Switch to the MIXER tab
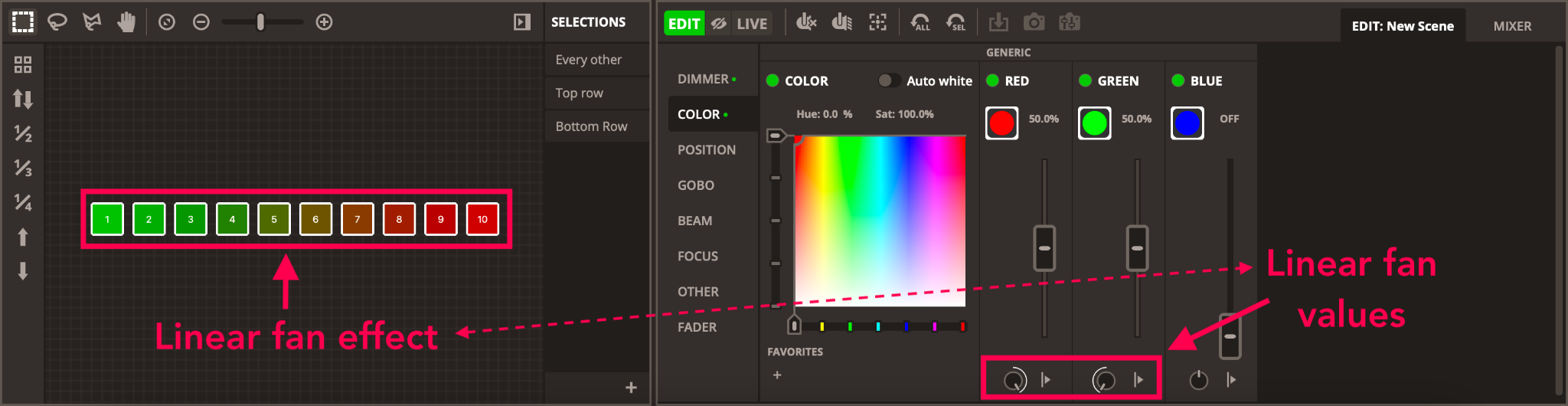Screen dimensions: 1568x406 pos(1512,26)
